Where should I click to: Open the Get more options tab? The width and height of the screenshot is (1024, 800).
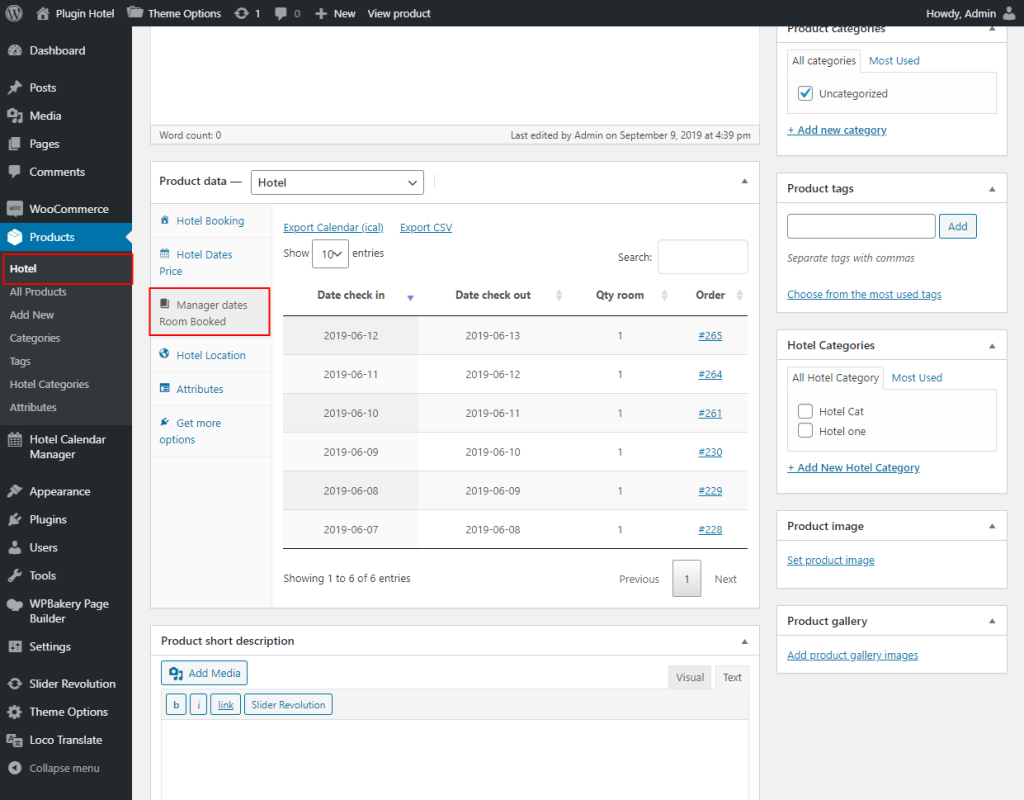click(211, 431)
